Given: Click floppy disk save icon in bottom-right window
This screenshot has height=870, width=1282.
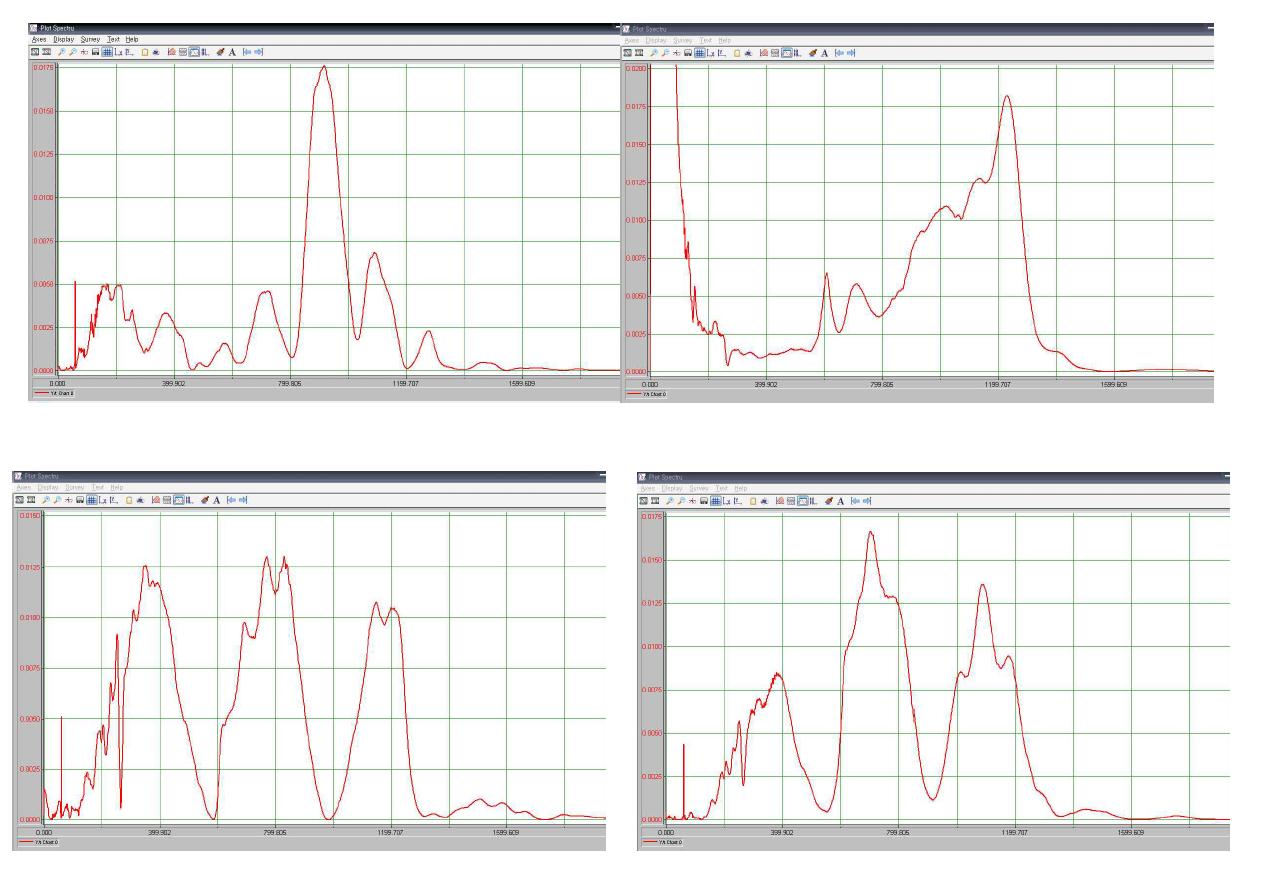Looking at the screenshot, I should [704, 501].
